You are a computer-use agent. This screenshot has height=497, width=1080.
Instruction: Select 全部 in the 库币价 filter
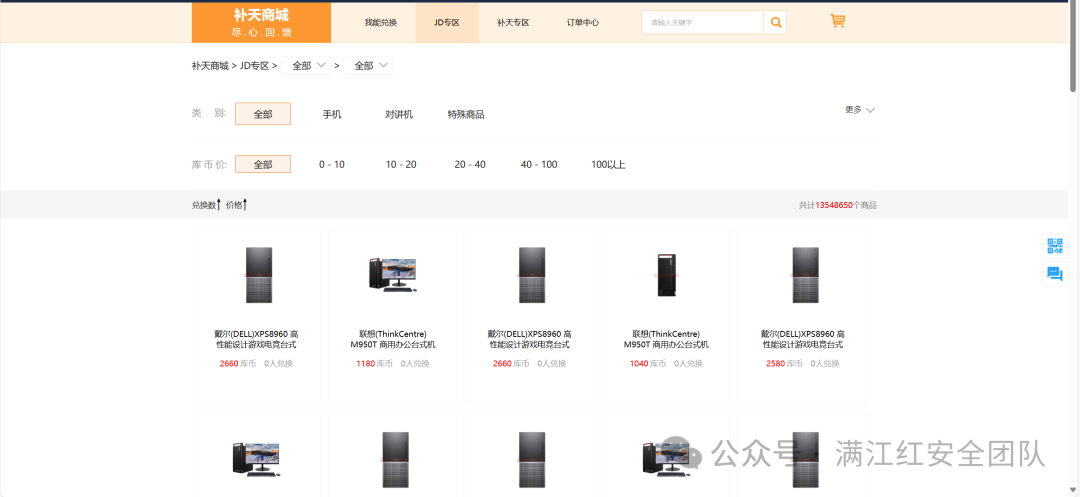pyautogui.click(x=262, y=164)
